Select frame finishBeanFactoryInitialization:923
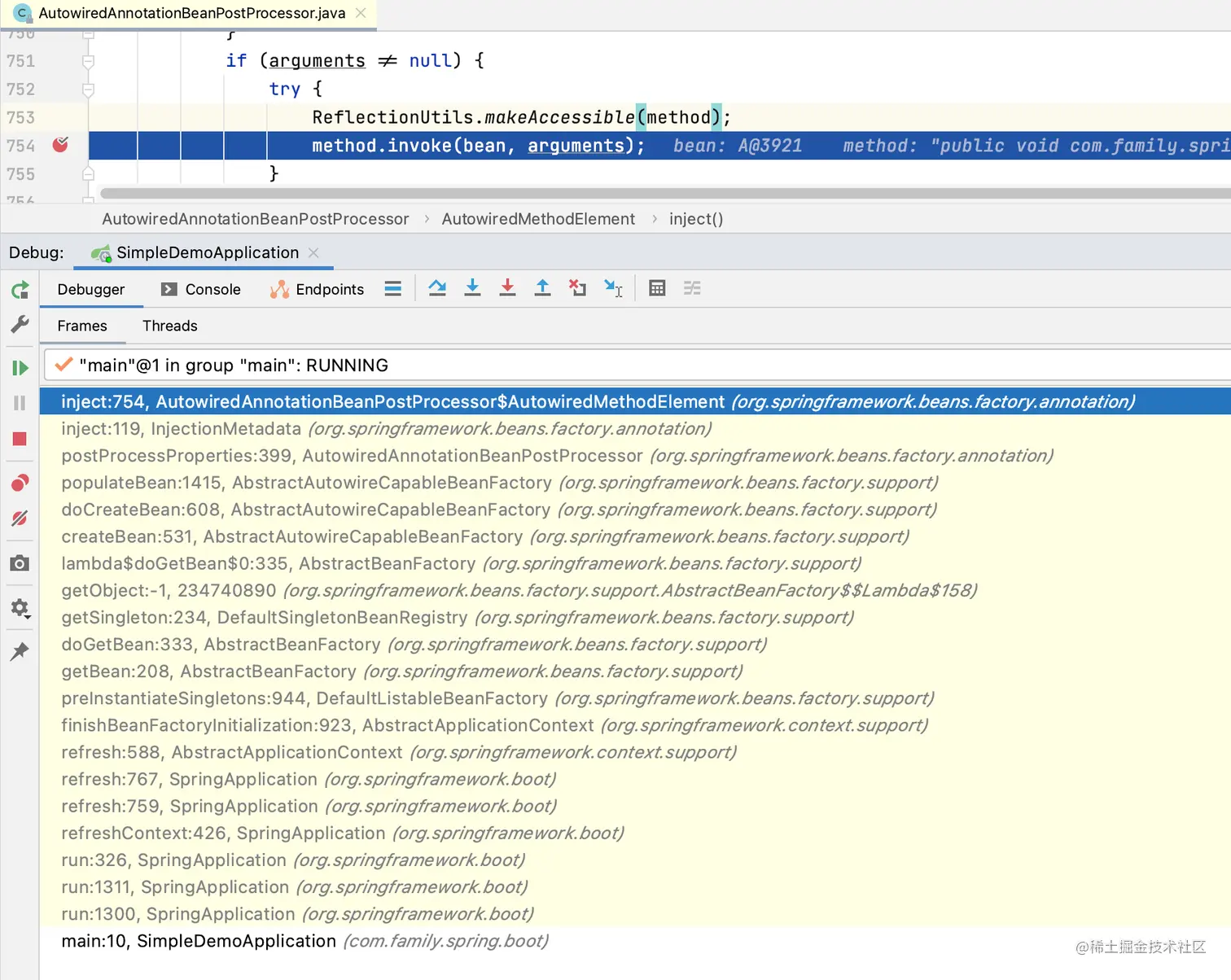 click(x=635, y=724)
